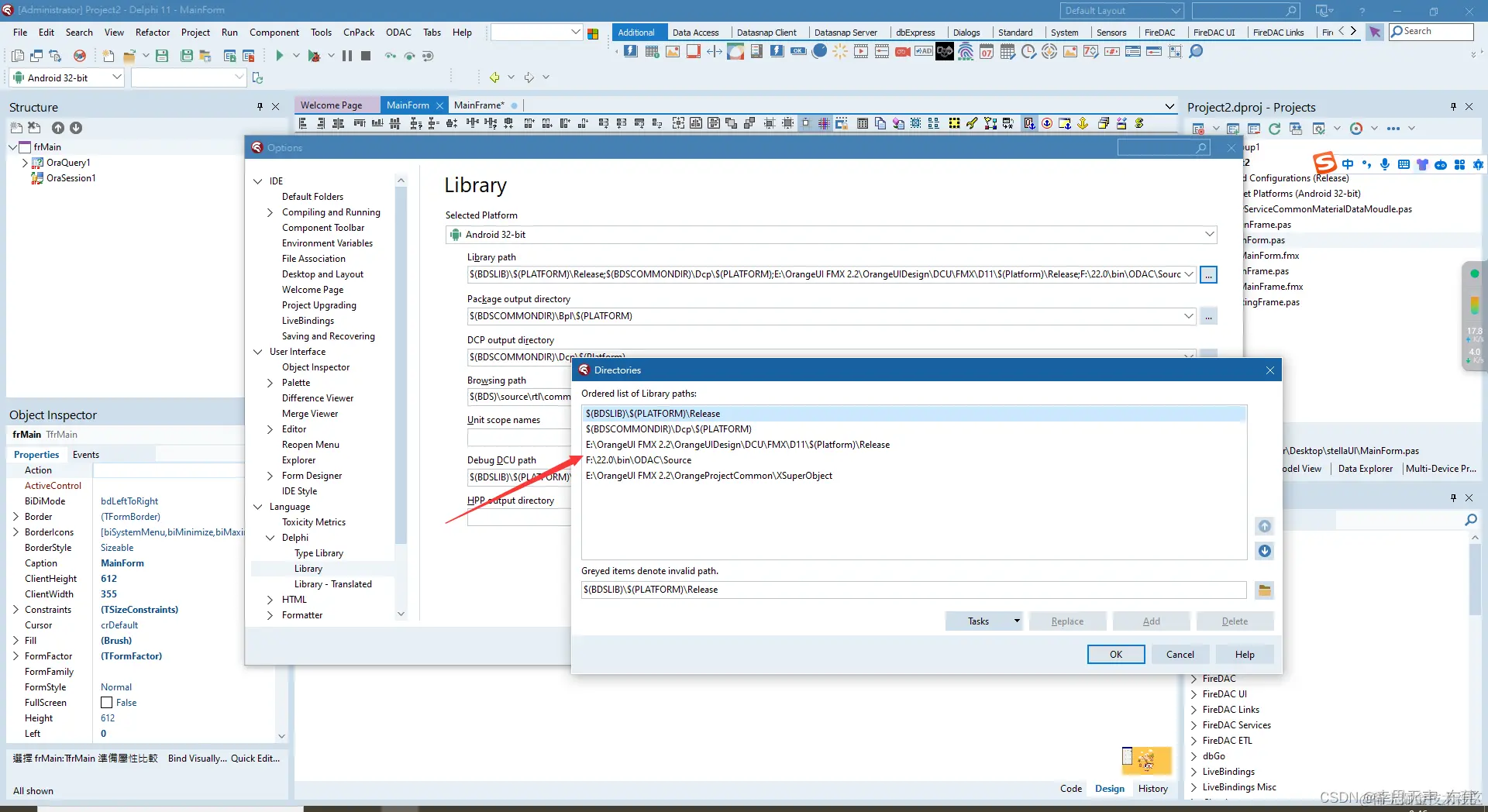Open Selected Platform combo box
The image size is (1488, 812).
coord(831,235)
